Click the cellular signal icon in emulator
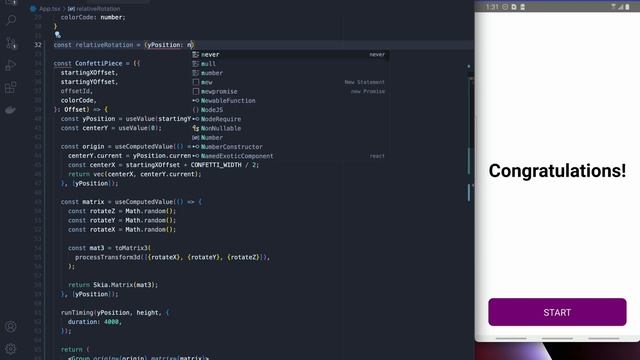The width and height of the screenshot is (640, 360). tap(620, 7)
